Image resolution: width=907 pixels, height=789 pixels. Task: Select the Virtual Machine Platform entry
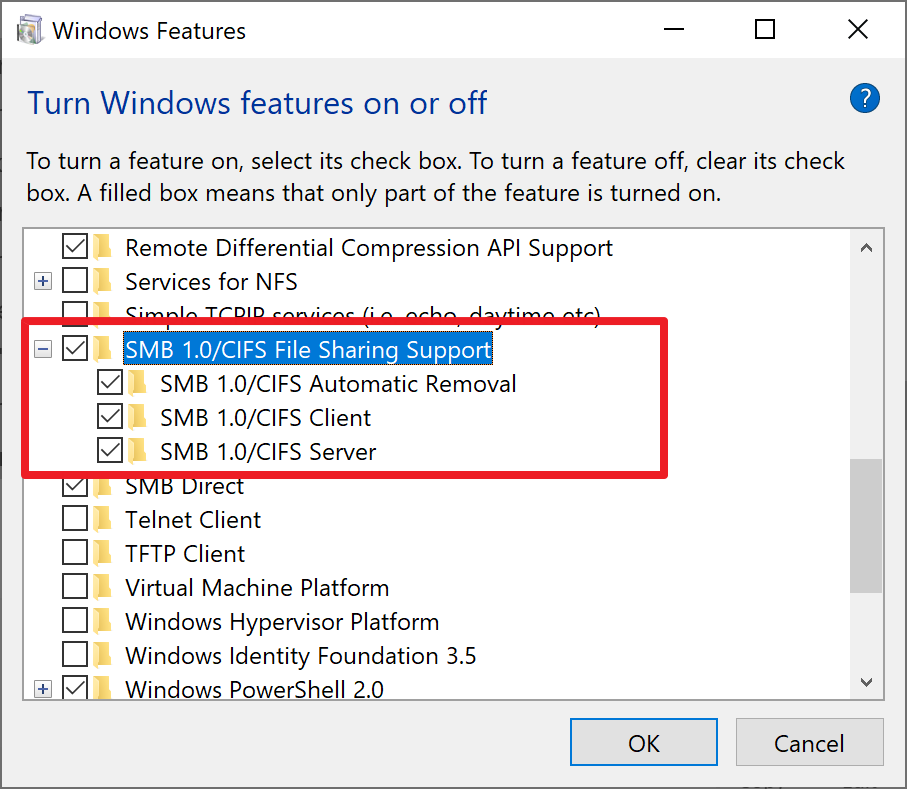tap(257, 588)
